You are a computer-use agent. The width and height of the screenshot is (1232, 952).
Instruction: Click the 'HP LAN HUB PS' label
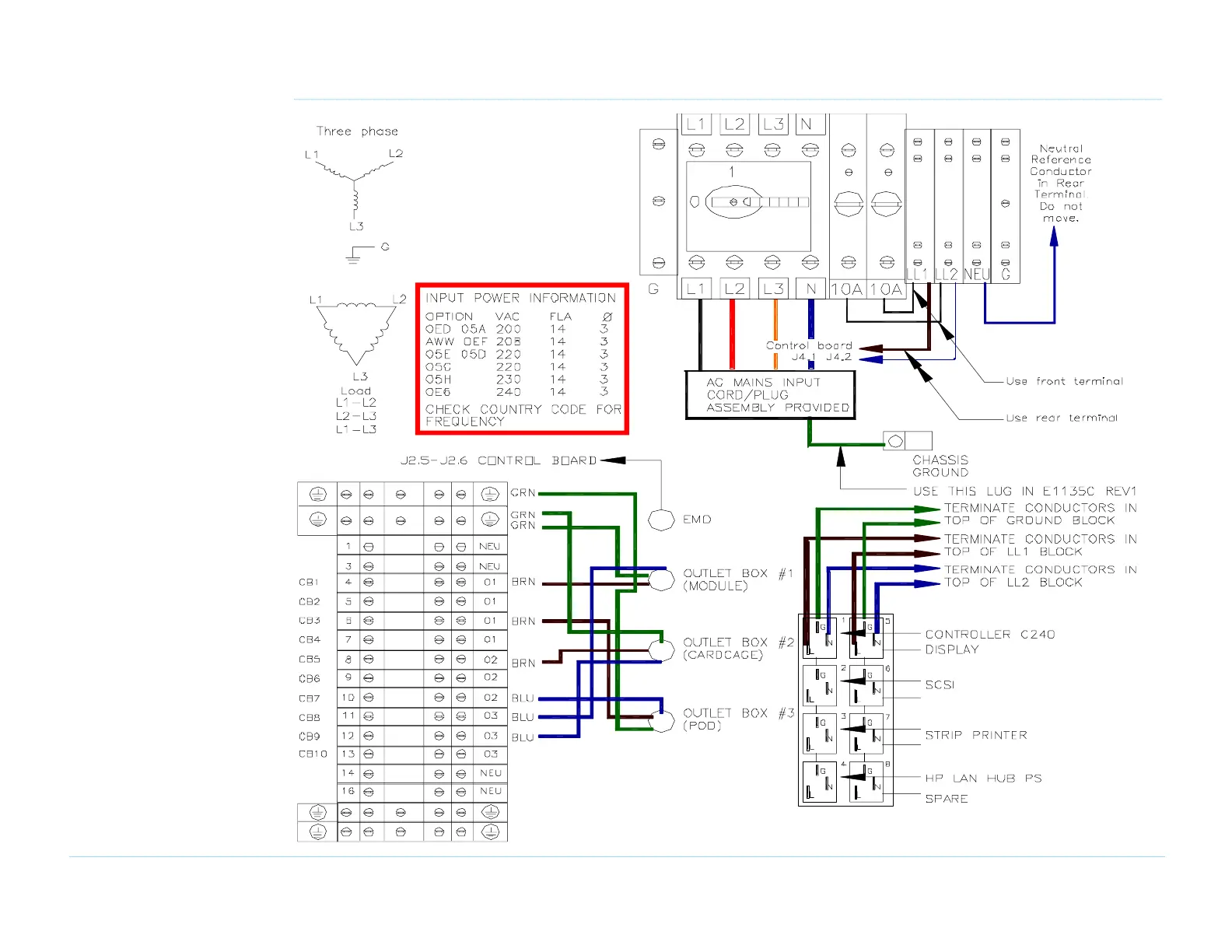pos(983,779)
